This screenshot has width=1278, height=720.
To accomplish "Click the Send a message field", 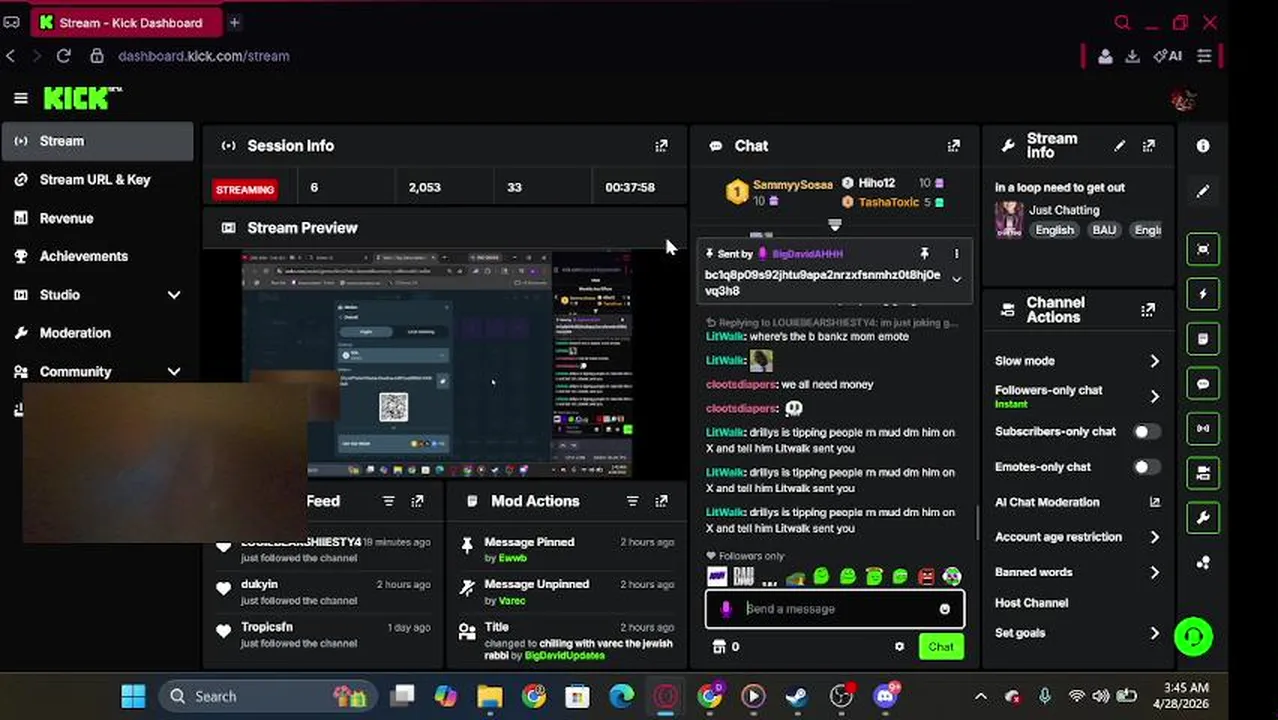I will pos(835,609).
